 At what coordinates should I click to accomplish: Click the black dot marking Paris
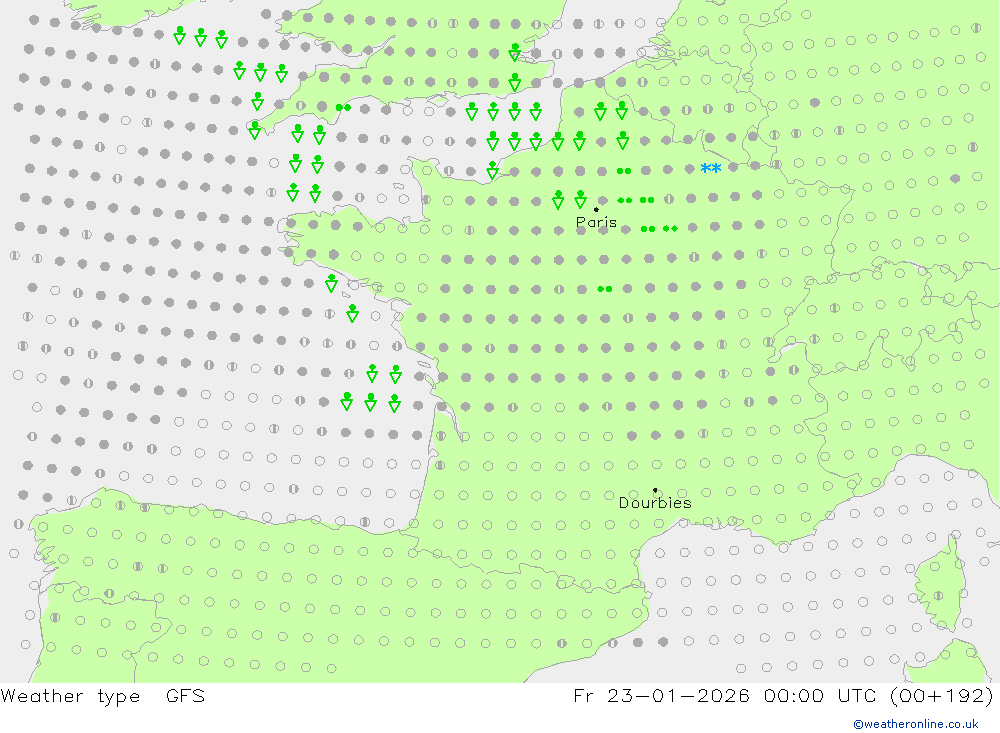[x=596, y=209]
